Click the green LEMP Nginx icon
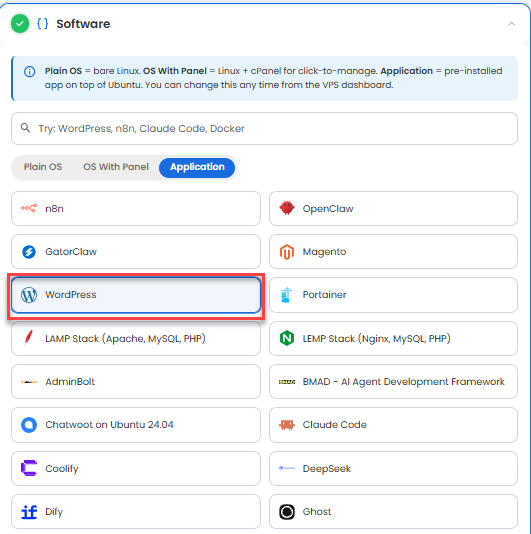Image resolution: width=531 pixels, height=534 pixels. pos(287,339)
